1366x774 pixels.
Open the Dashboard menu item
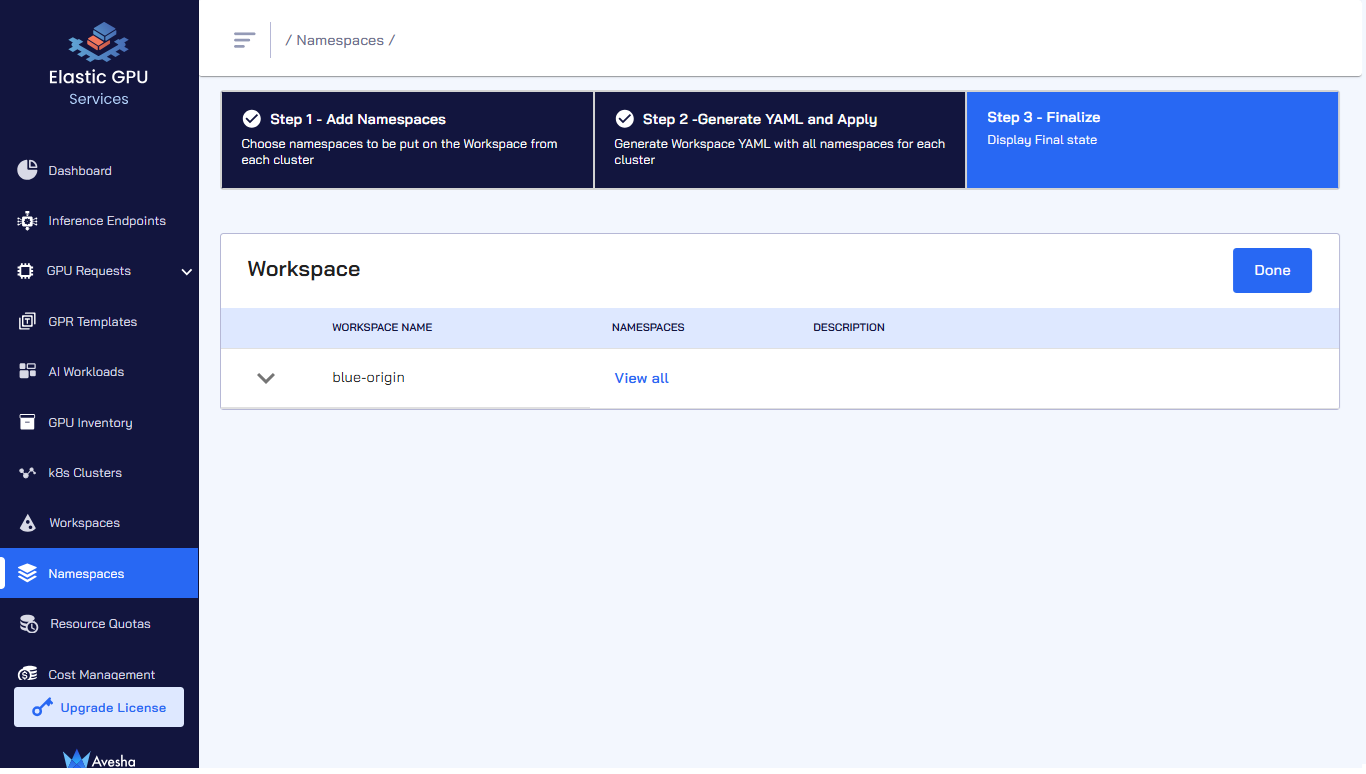(x=99, y=171)
